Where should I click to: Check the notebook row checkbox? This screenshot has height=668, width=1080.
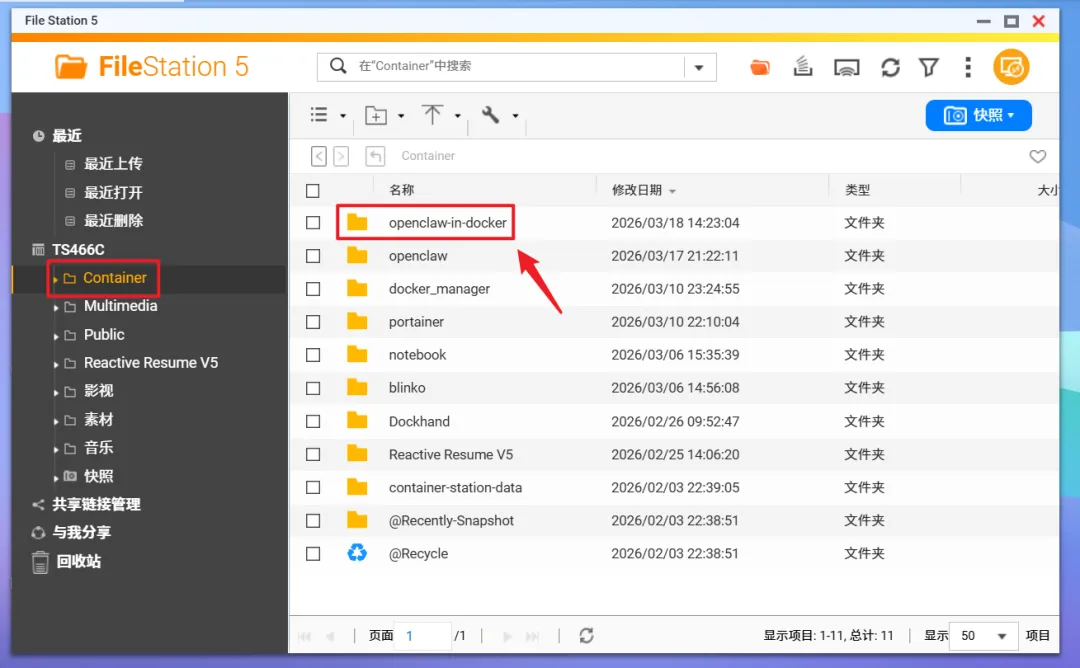[x=313, y=355]
